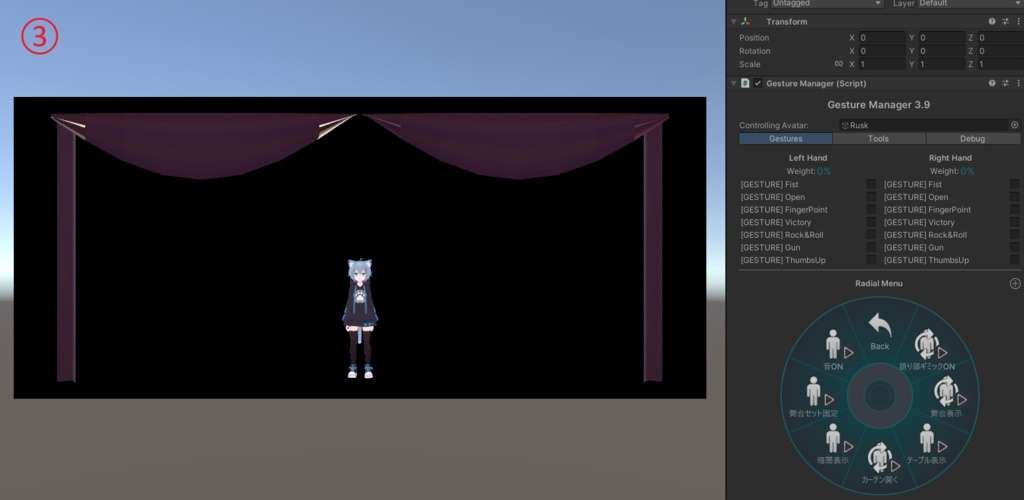Collapse the Gesture Manager script foldout arrow

pos(733,84)
